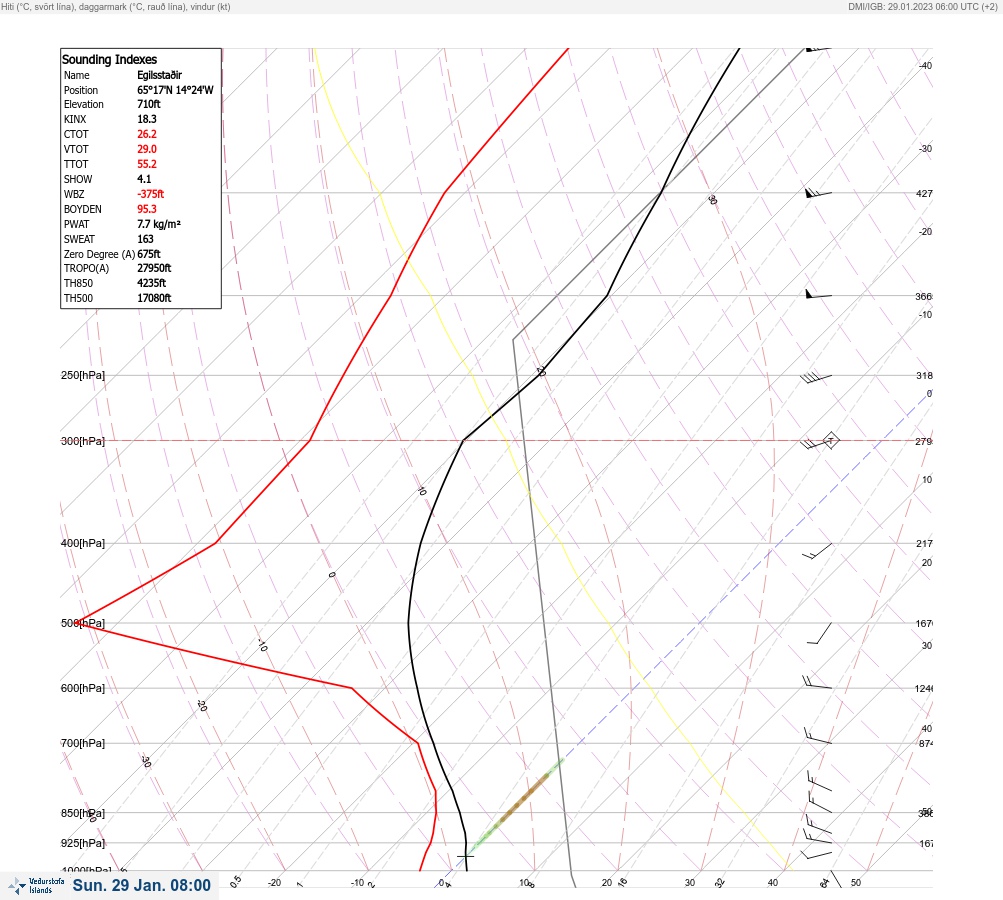Click the Vedurstofa Islands logo
This screenshot has height=900, width=1003.
(36, 885)
